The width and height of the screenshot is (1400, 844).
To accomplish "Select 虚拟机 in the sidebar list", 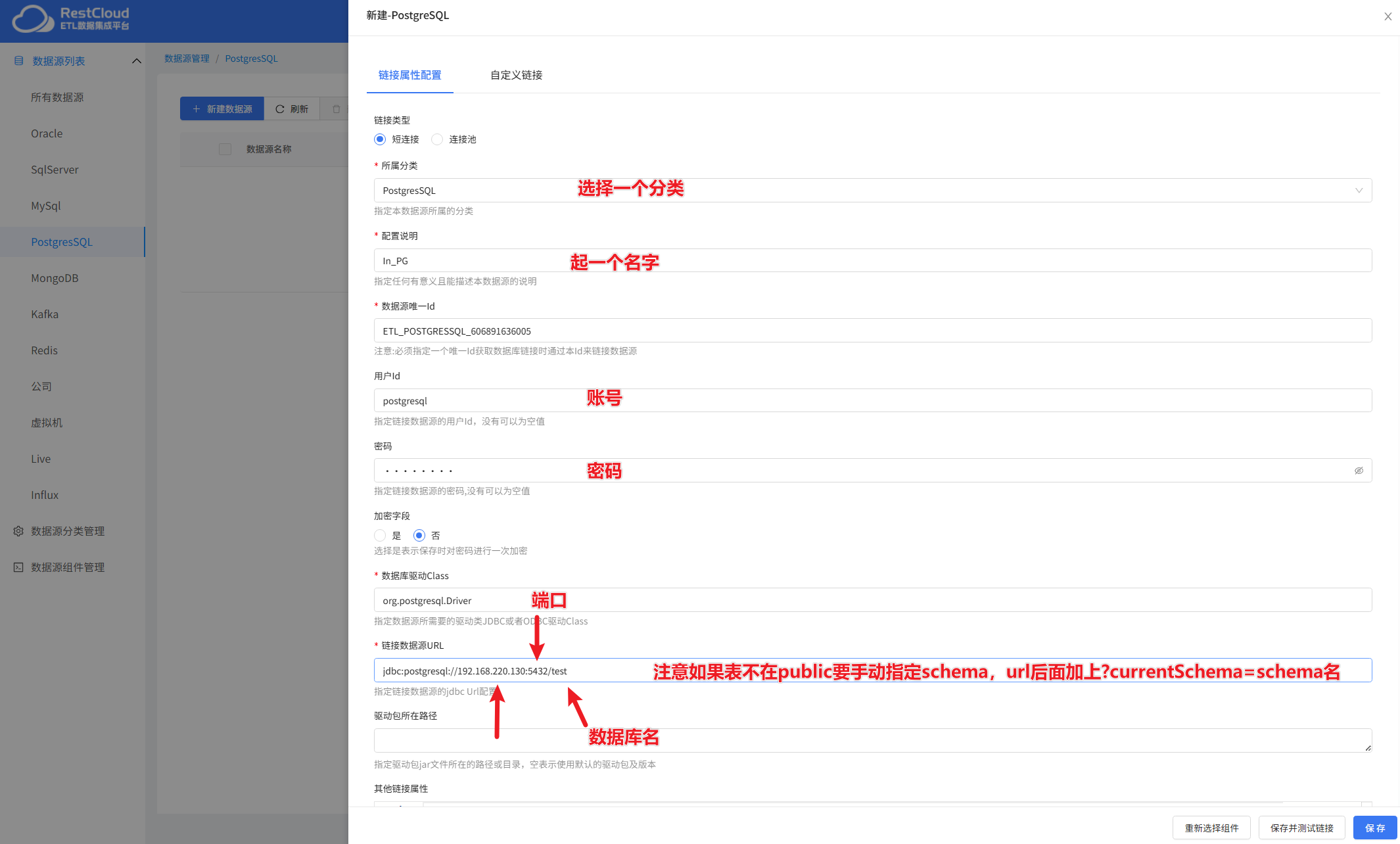I will pyautogui.click(x=47, y=423).
